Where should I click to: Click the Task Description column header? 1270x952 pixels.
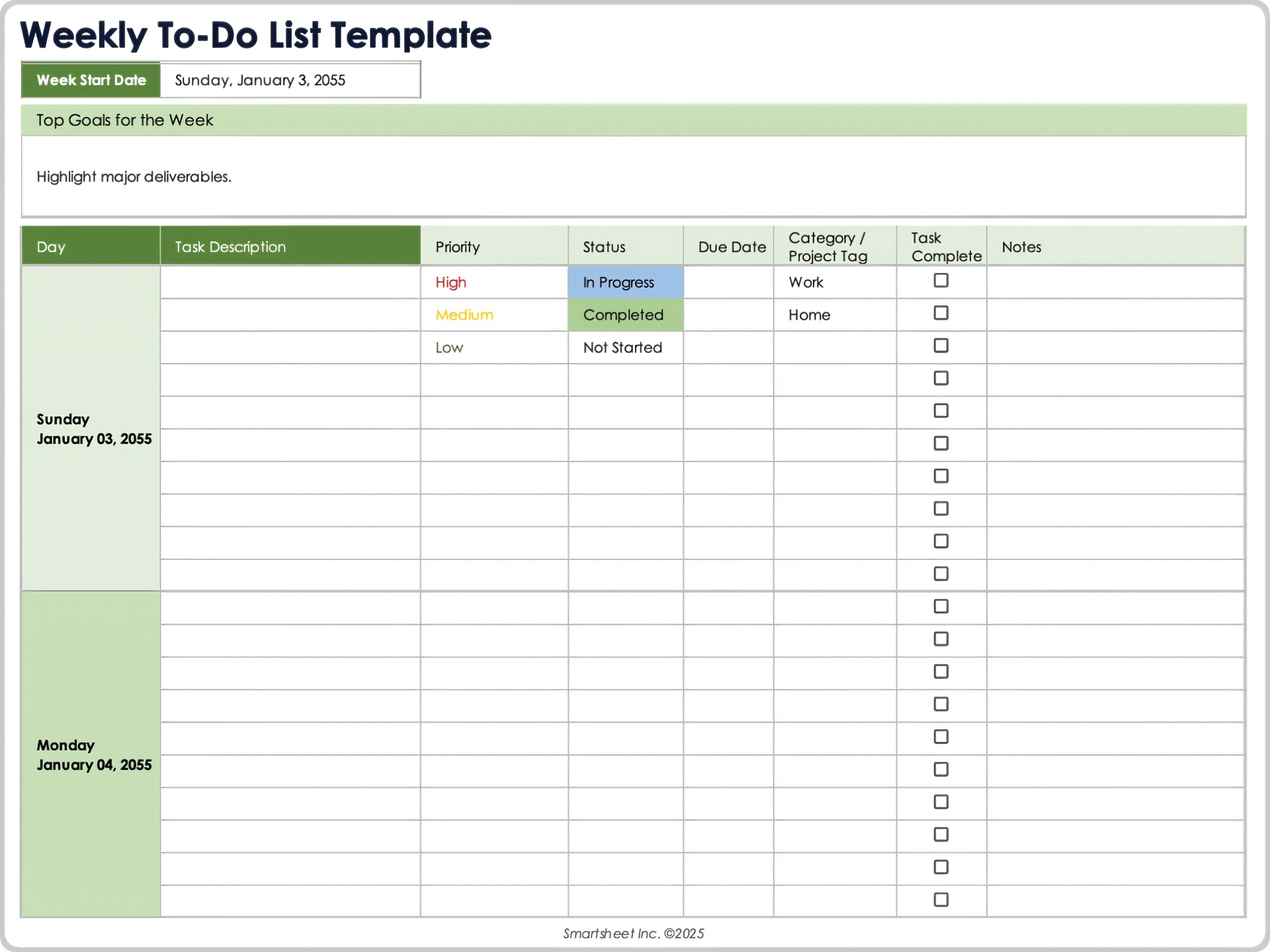pos(230,247)
